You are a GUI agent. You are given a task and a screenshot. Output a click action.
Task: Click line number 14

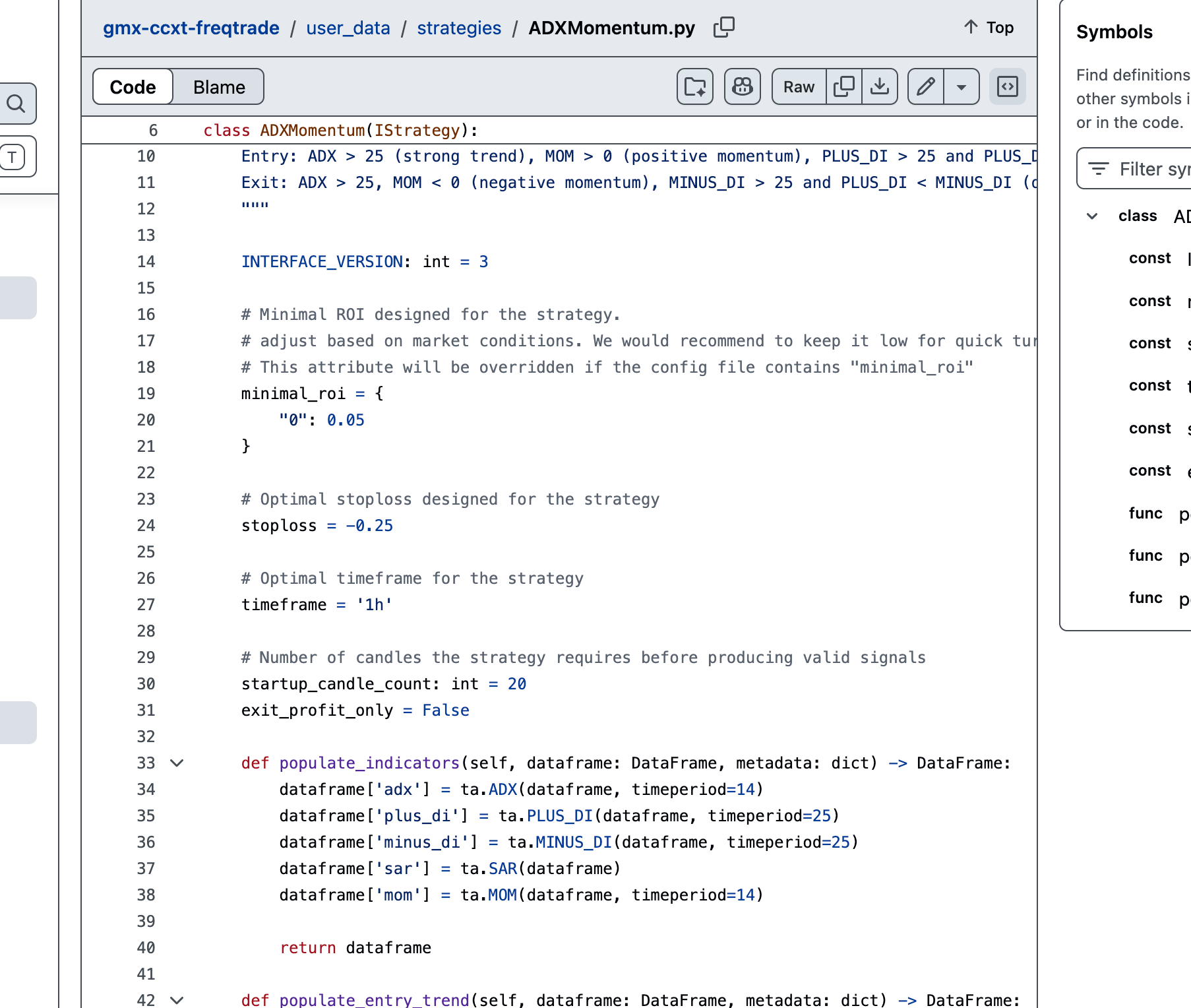146,262
